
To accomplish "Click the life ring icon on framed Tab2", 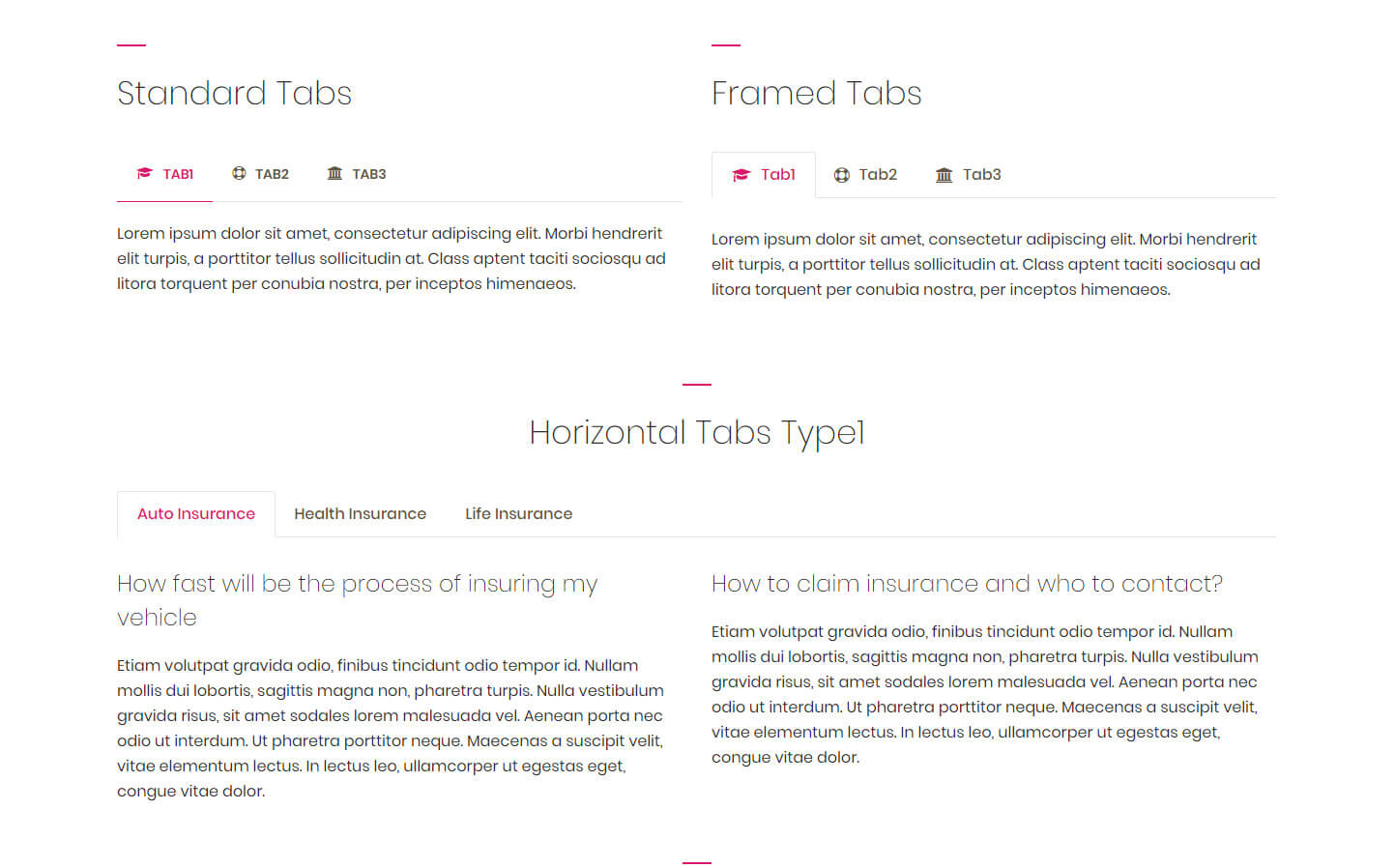I will (x=842, y=175).
